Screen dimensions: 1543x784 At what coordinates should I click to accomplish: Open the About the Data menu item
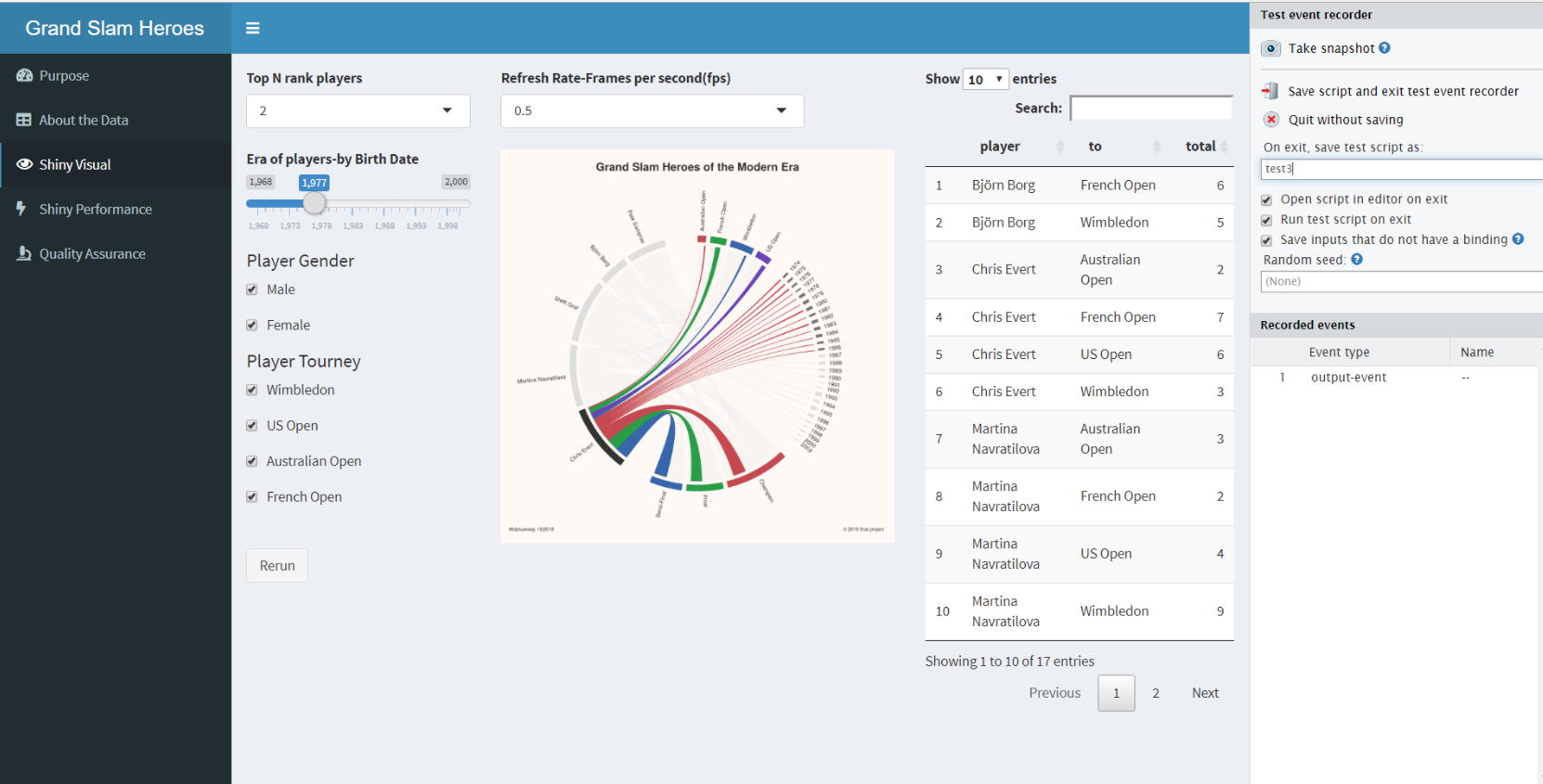tap(84, 120)
